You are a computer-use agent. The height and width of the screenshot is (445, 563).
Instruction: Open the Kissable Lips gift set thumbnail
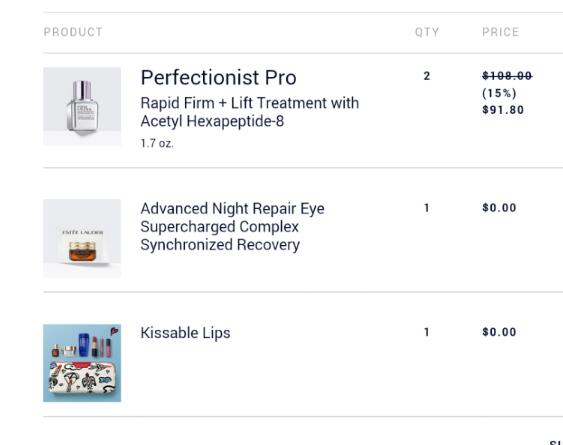pos(82,363)
